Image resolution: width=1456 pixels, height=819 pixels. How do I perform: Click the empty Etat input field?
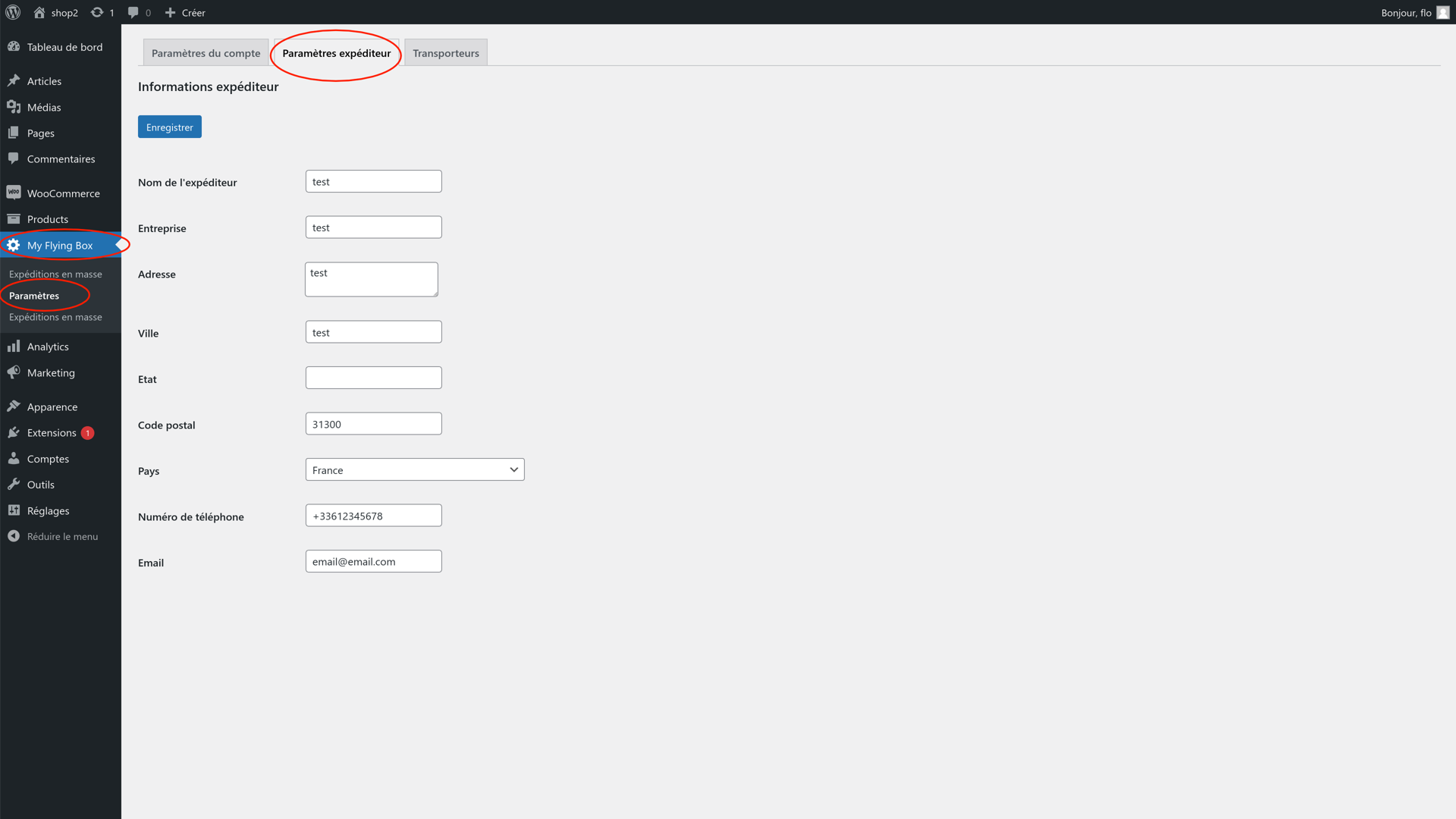point(373,378)
